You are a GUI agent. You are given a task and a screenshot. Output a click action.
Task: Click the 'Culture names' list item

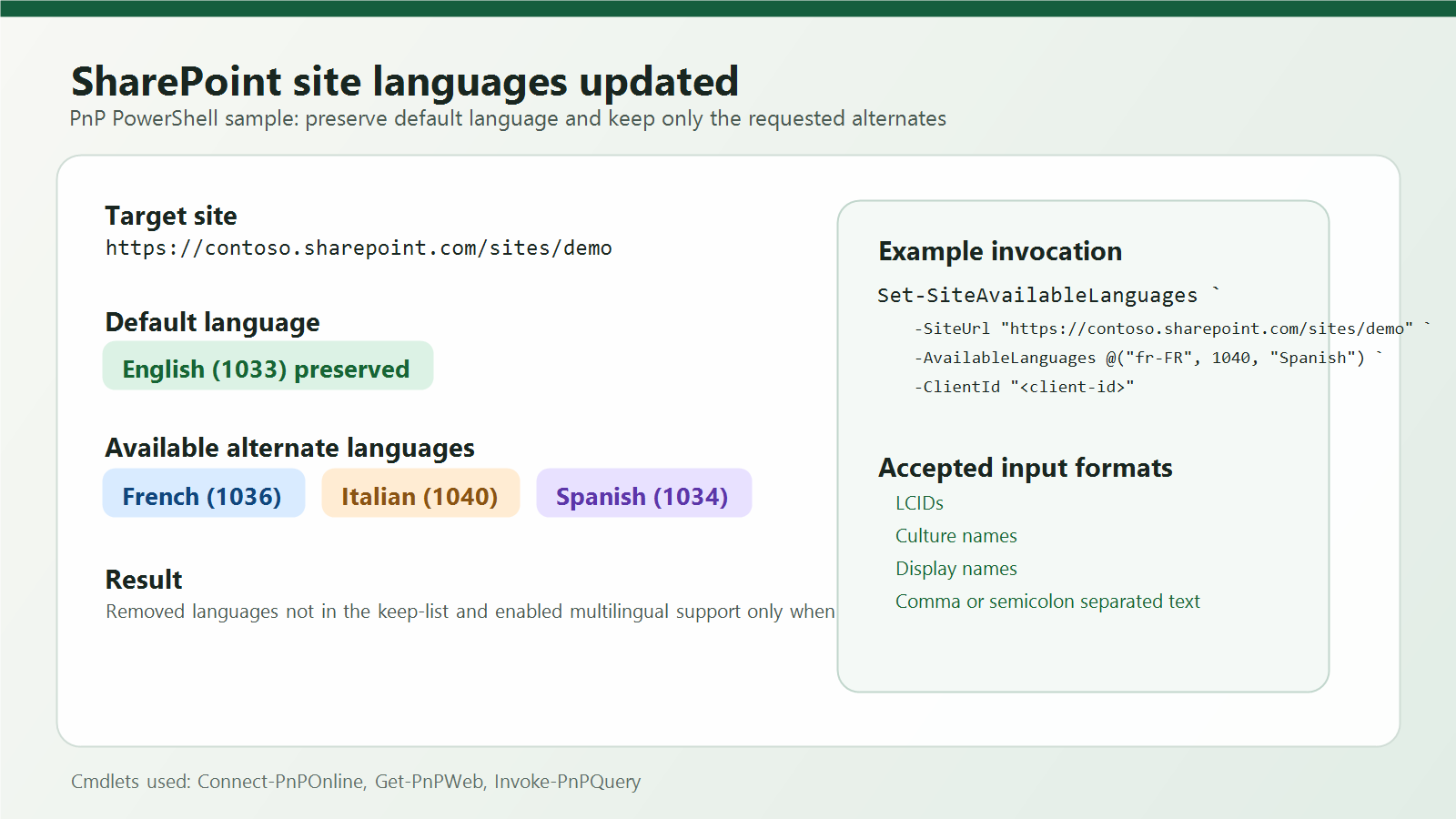pyautogui.click(x=956, y=536)
